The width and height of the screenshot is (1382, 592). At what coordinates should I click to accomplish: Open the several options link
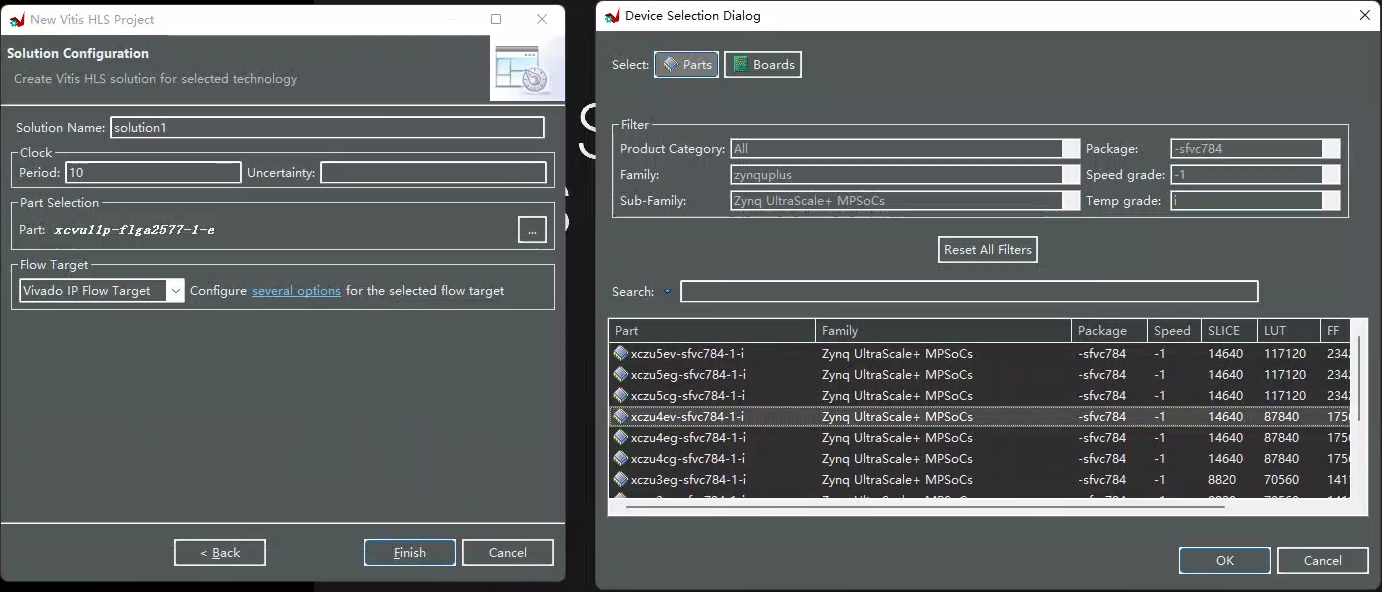[296, 291]
